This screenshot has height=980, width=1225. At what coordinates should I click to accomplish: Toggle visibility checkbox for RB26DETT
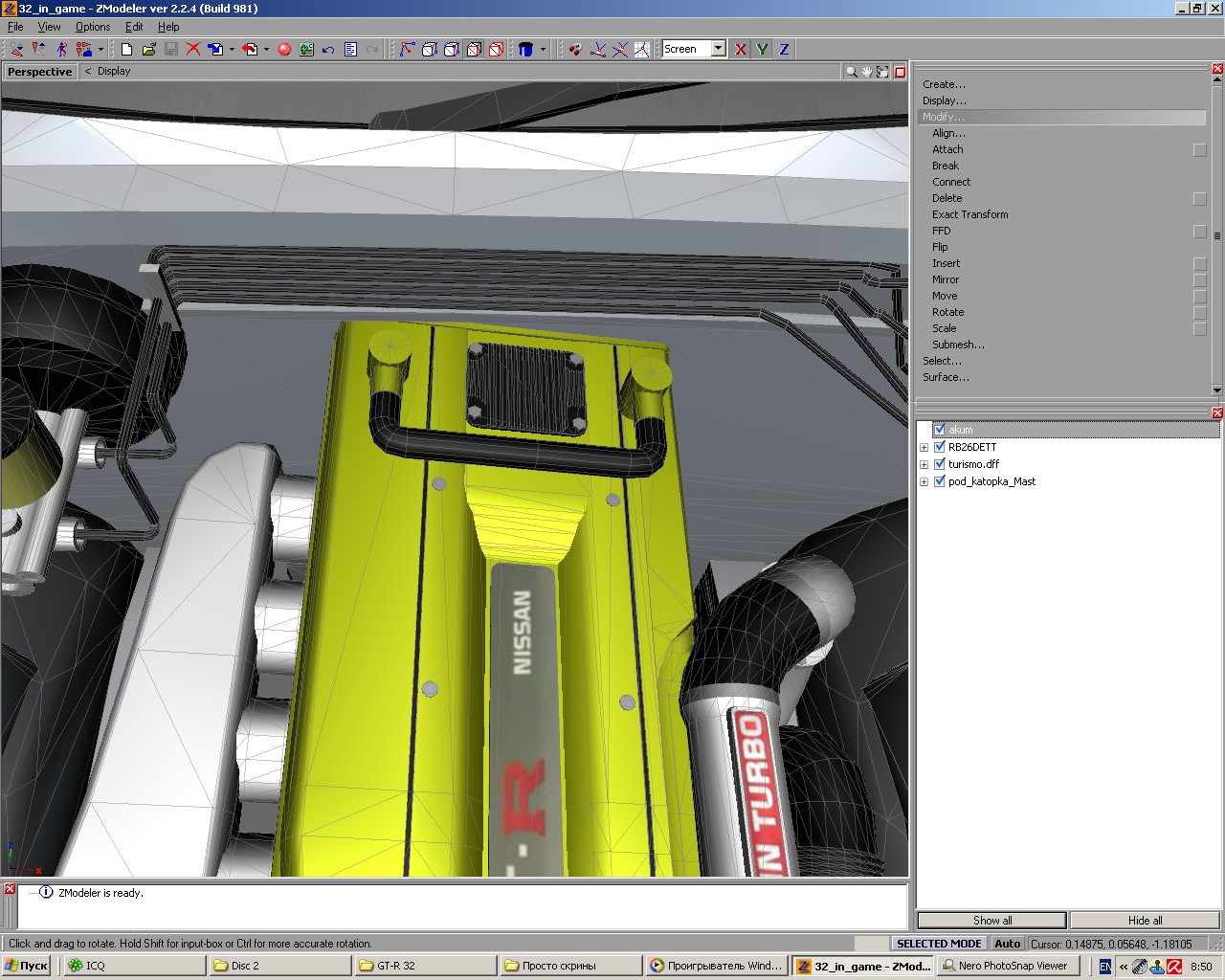pos(940,447)
